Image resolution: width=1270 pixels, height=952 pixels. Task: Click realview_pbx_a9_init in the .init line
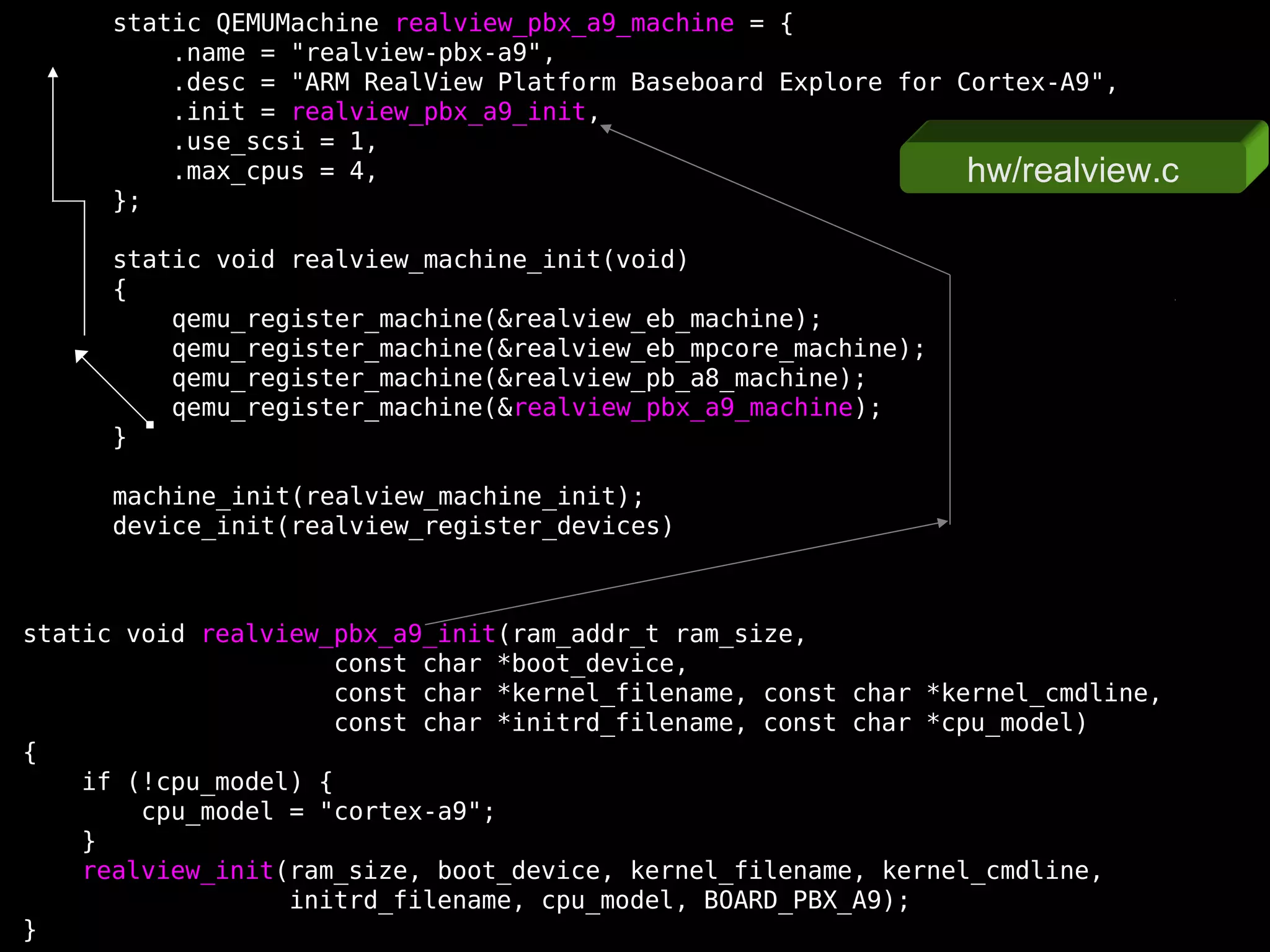[x=439, y=112]
